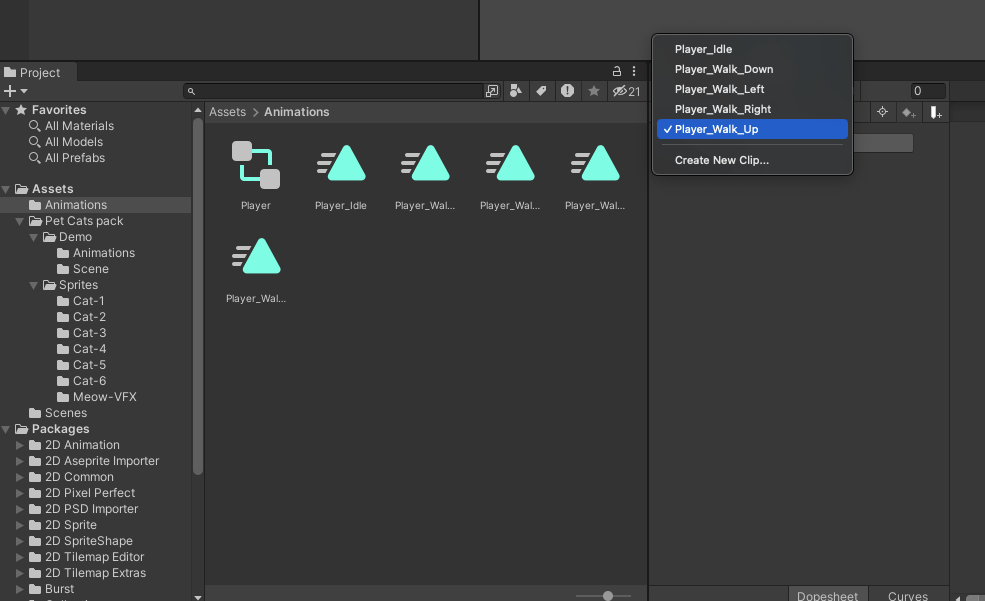Expand the 2D Animation package folder
Screen dimensions: 985x601
click(x=20, y=445)
